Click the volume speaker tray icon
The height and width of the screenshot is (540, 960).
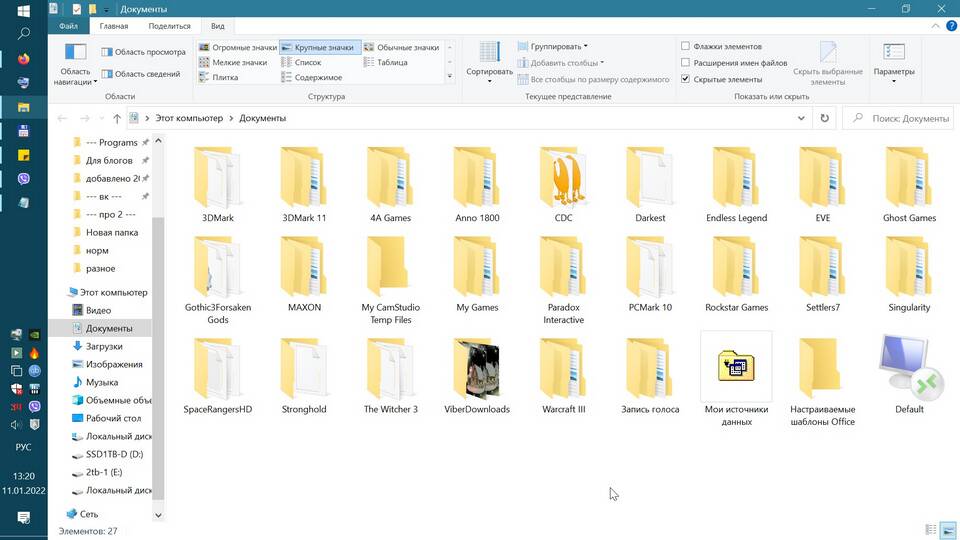[x=16, y=424]
